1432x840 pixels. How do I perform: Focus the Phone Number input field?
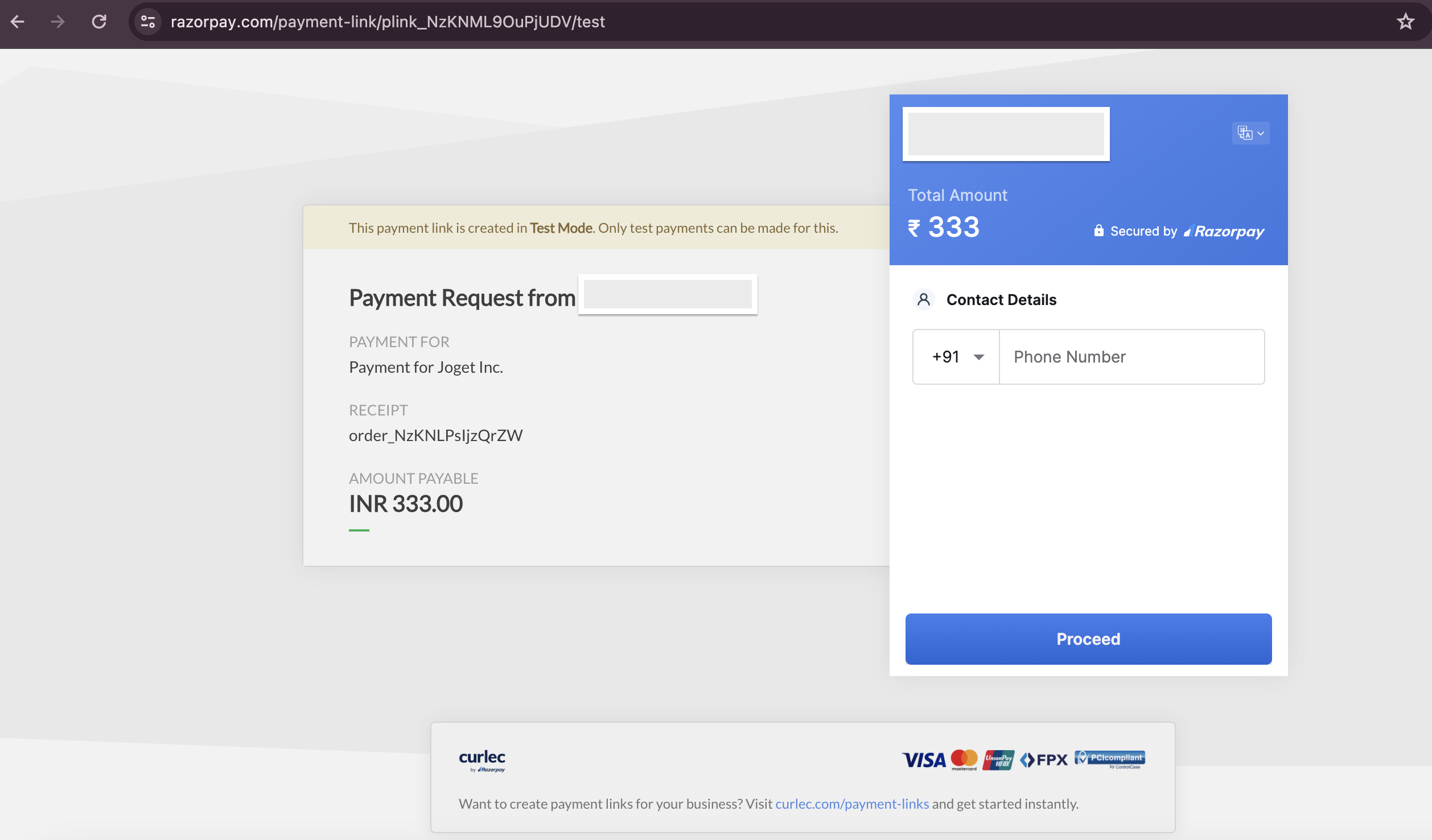(1131, 357)
